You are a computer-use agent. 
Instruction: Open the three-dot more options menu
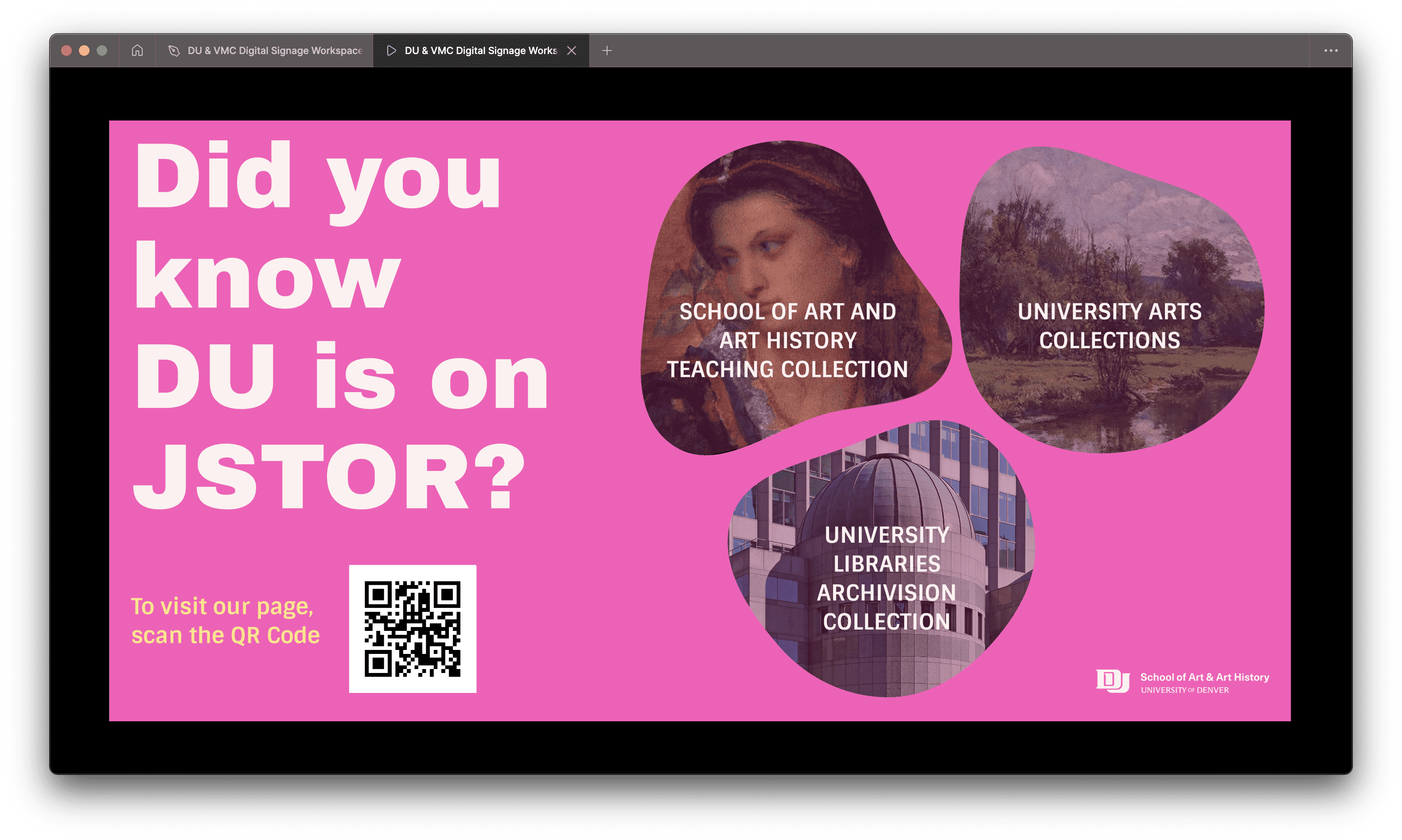click(1331, 51)
